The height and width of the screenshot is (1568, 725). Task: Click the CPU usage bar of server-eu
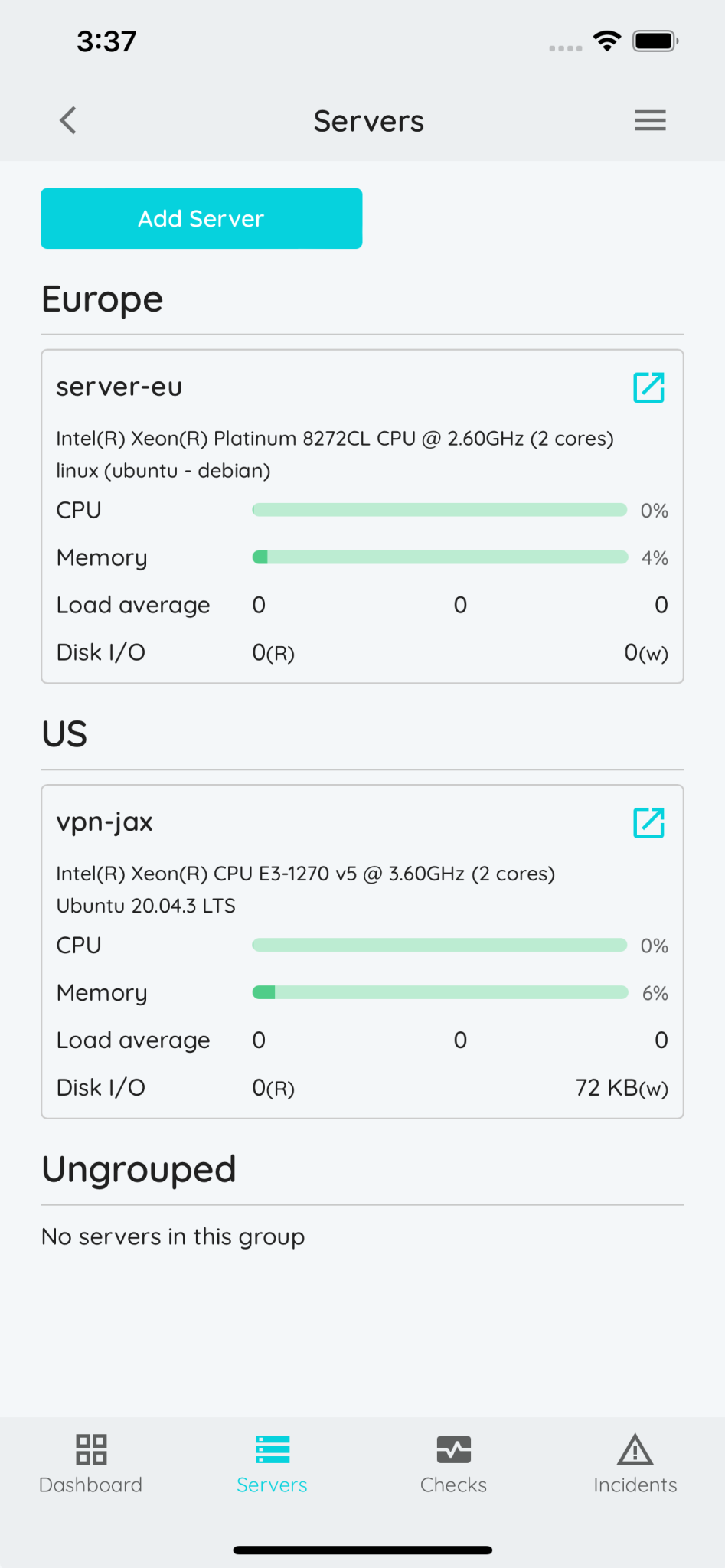439,509
